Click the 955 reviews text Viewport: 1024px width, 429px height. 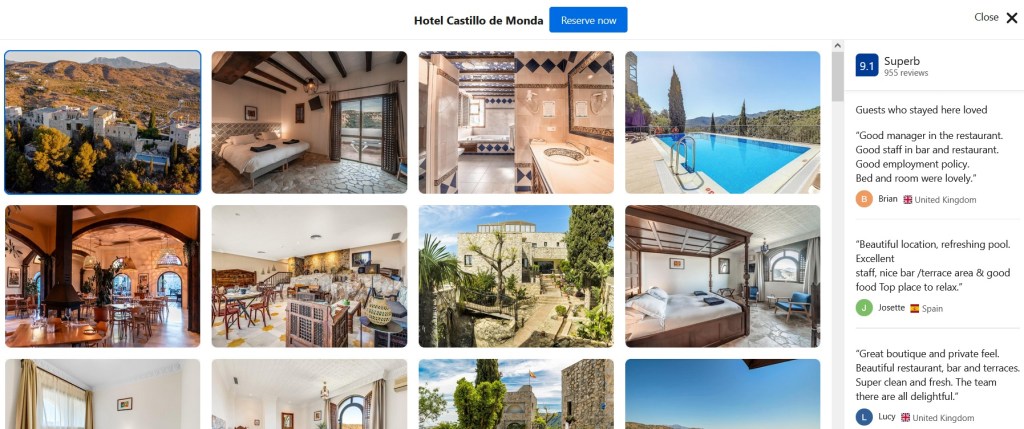coord(906,73)
